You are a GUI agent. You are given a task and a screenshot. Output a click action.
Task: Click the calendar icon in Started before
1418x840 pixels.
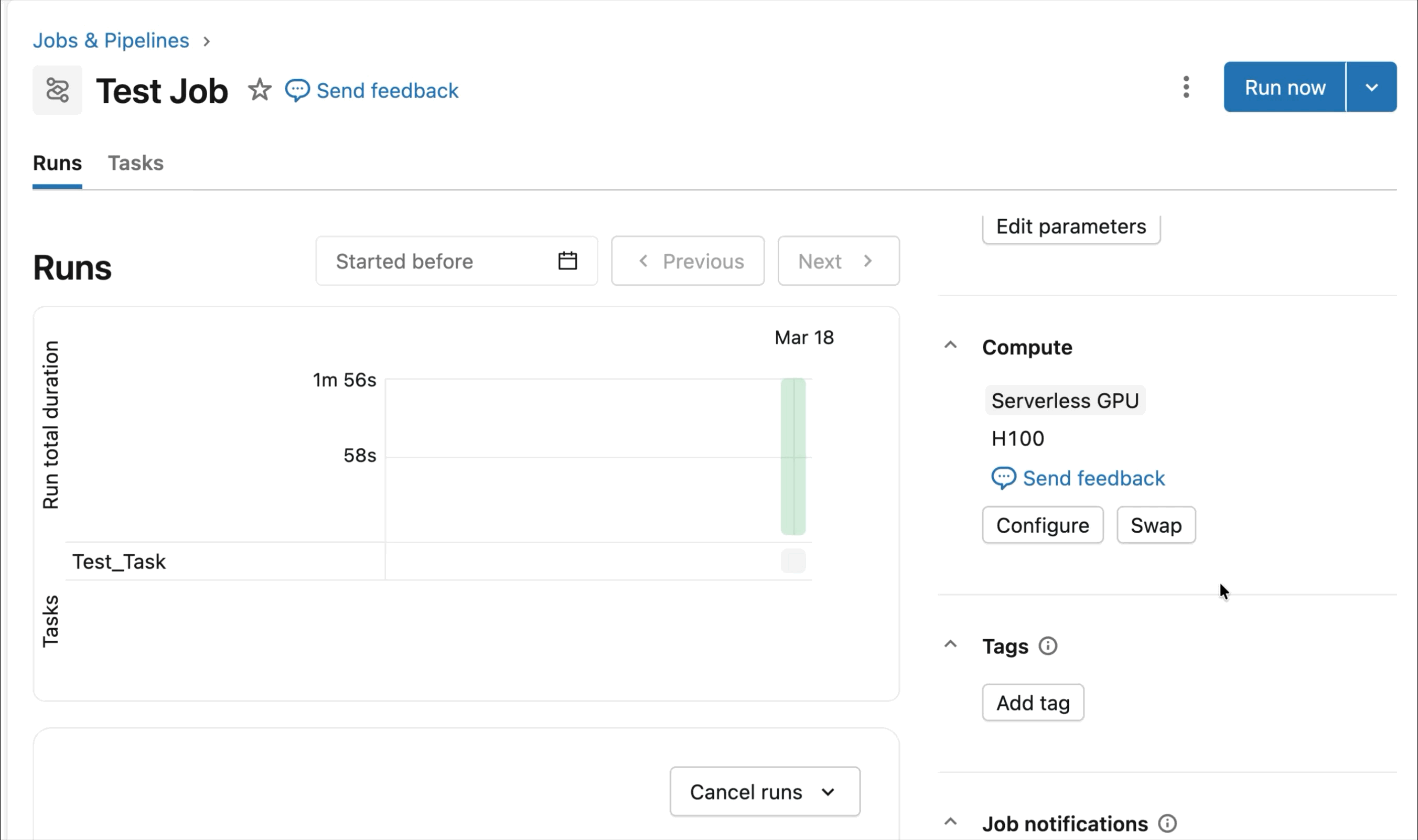[567, 261]
